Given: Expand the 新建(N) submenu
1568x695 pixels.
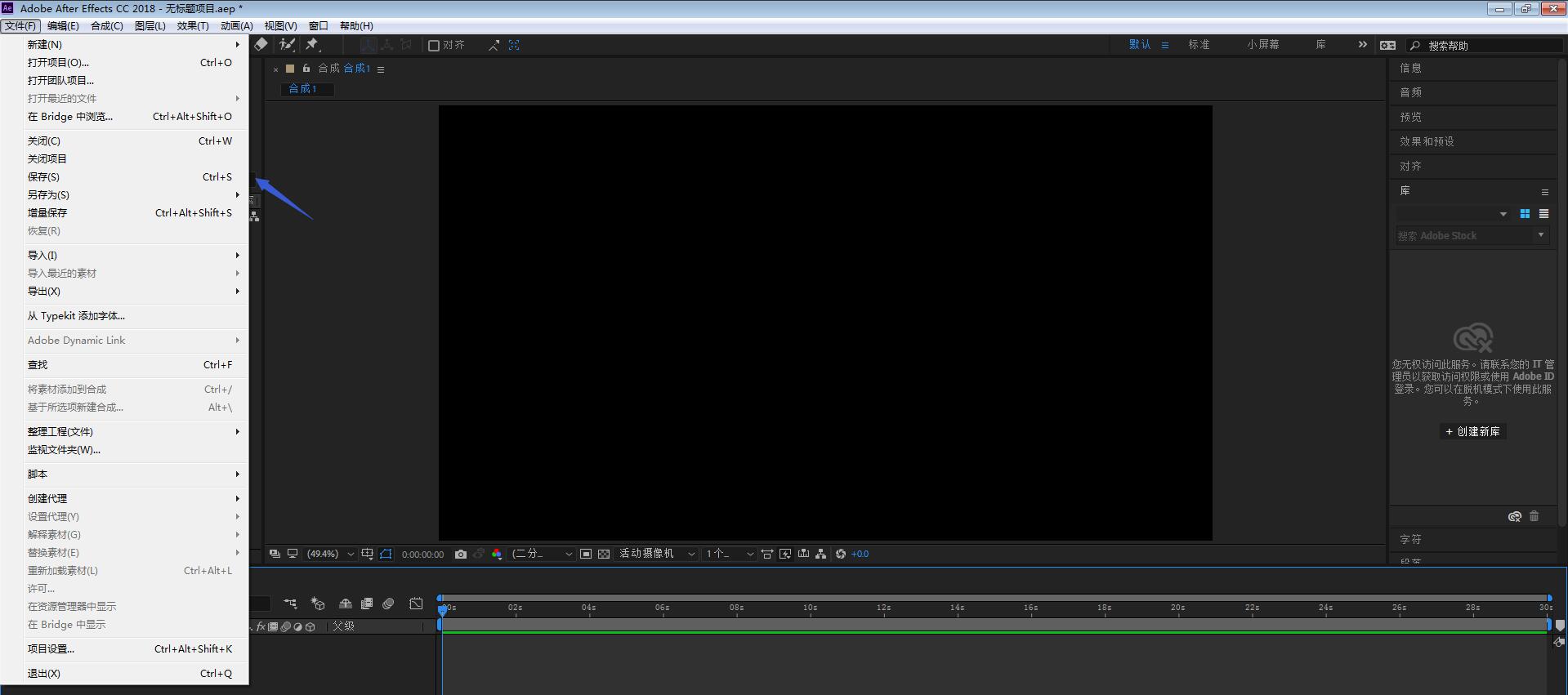Looking at the screenshot, I should click(133, 45).
